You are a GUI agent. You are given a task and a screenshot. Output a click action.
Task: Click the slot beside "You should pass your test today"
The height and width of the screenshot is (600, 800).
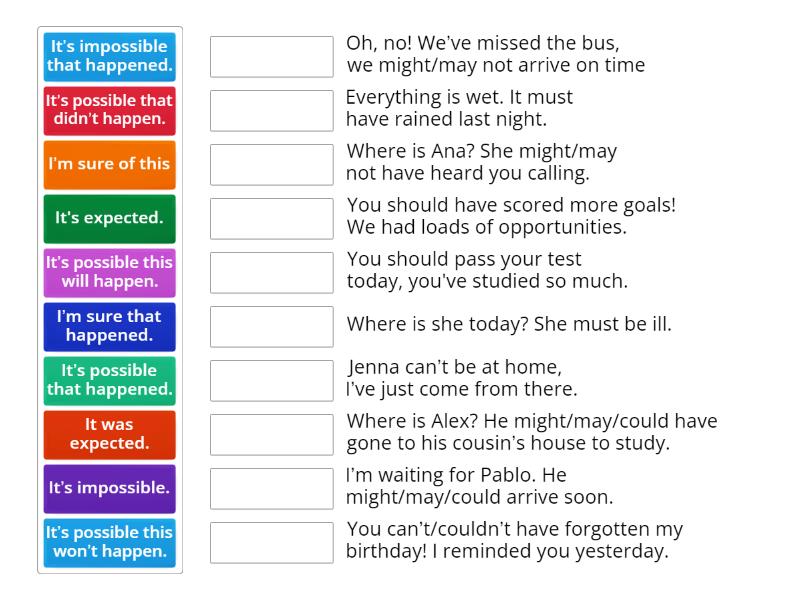pos(271,270)
